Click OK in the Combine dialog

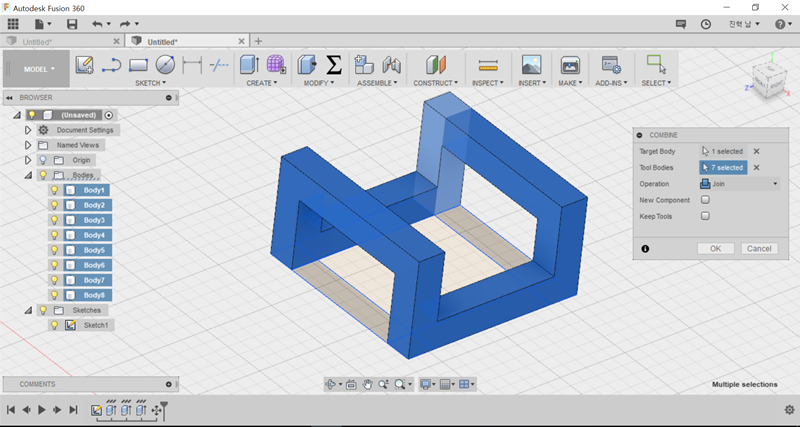715,248
